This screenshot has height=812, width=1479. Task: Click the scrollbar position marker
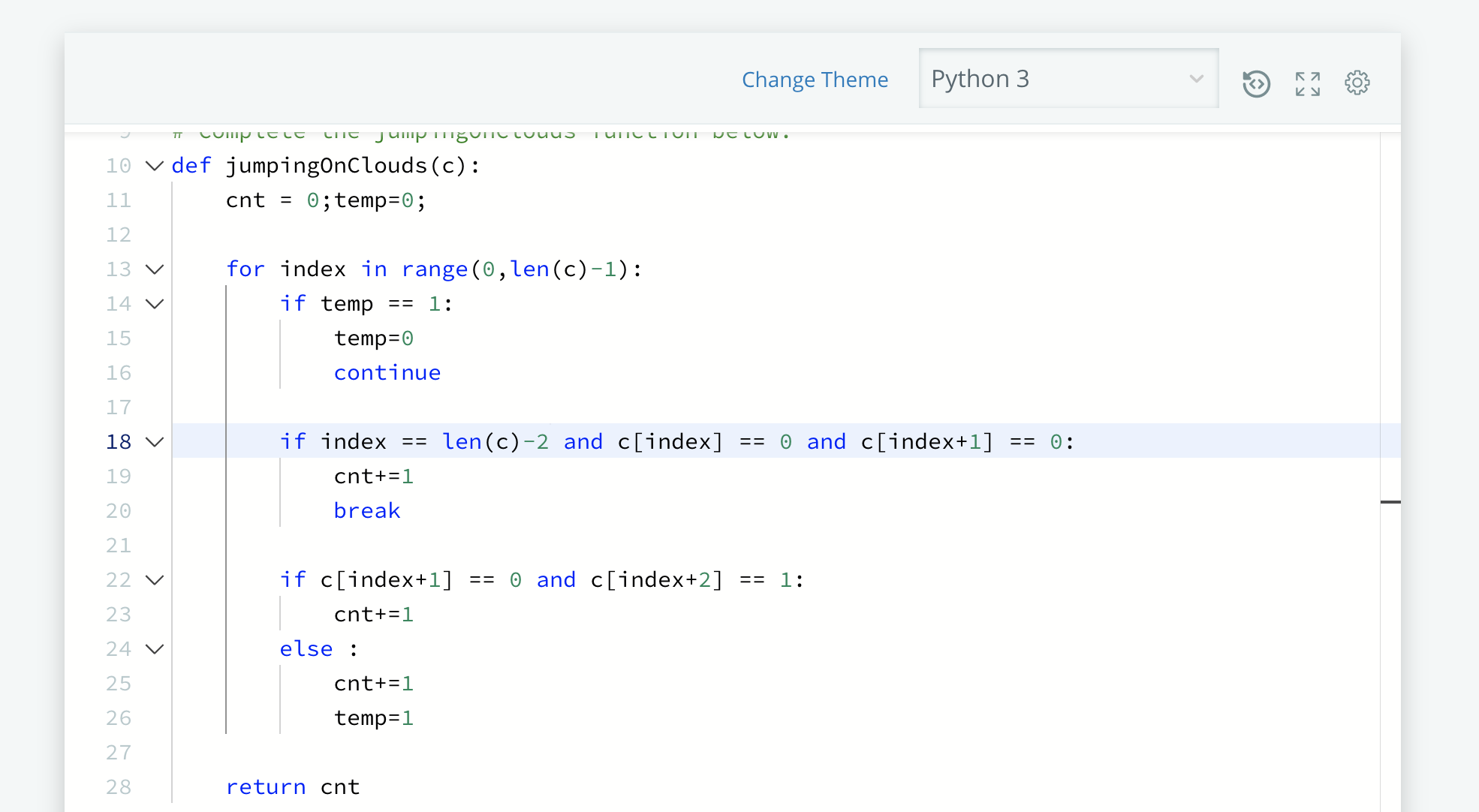[x=1390, y=501]
